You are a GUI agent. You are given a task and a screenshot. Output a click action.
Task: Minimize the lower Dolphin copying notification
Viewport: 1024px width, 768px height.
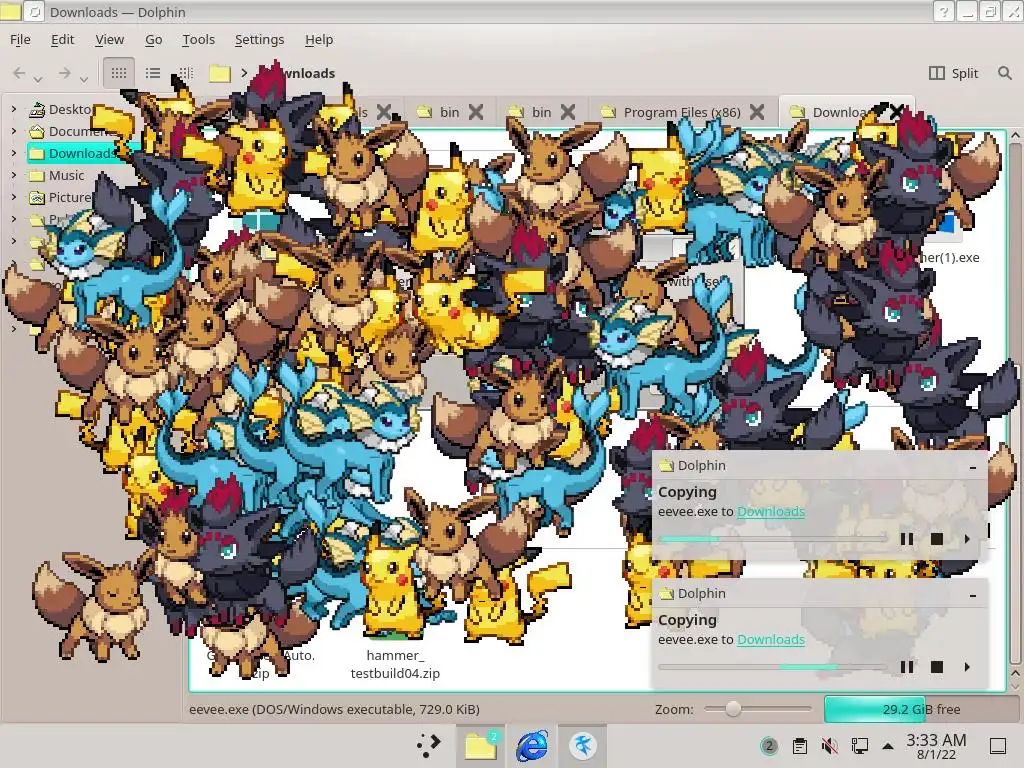[973, 594]
